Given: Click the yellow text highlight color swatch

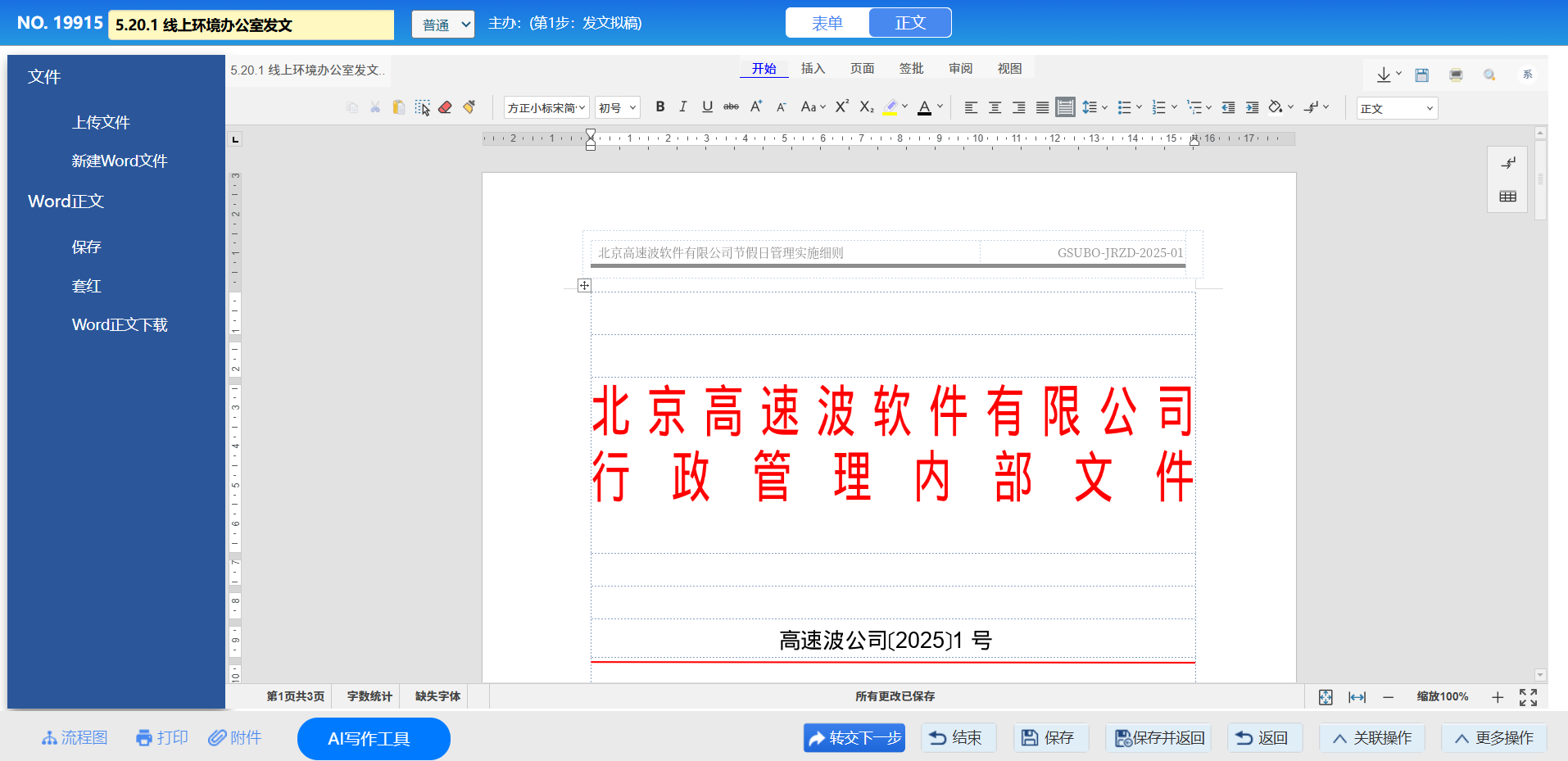Looking at the screenshot, I should [x=890, y=107].
